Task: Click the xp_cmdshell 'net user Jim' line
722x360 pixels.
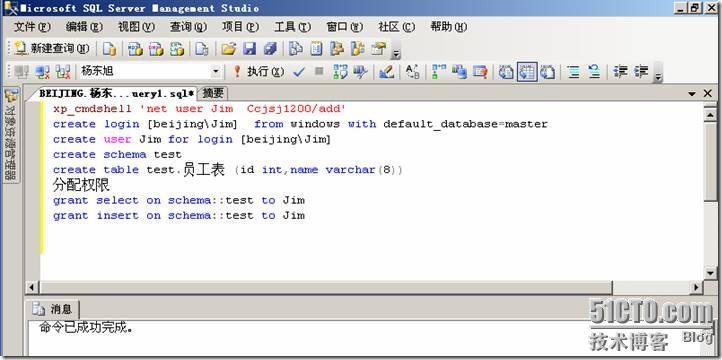Action: 199,109
